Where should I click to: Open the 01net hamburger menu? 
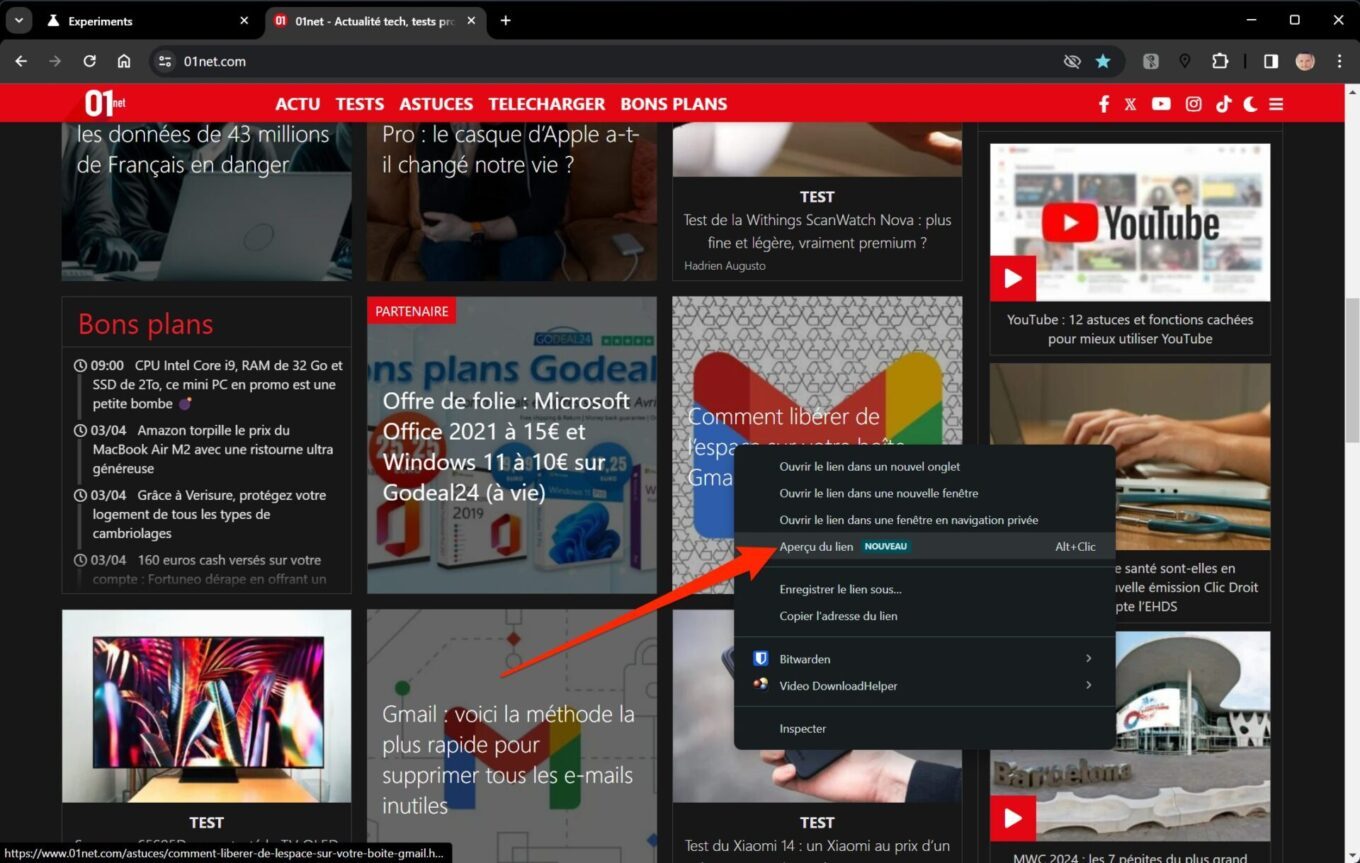1276,104
